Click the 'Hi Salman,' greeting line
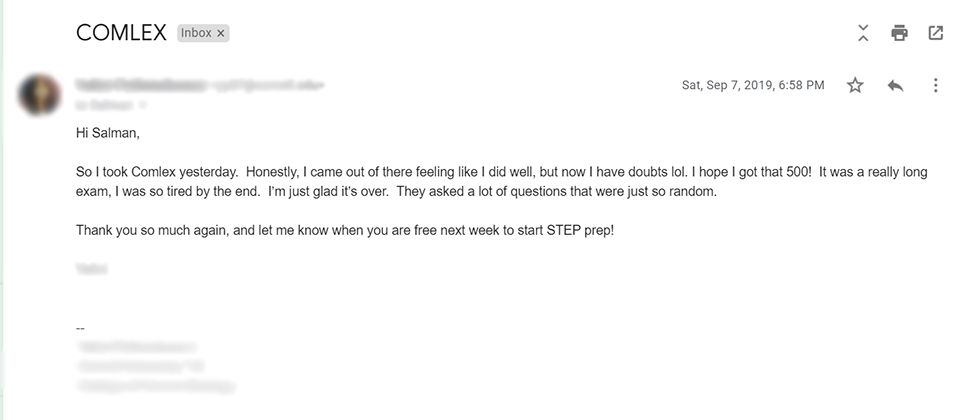The height and width of the screenshot is (420, 960). [x=108, y=133]
